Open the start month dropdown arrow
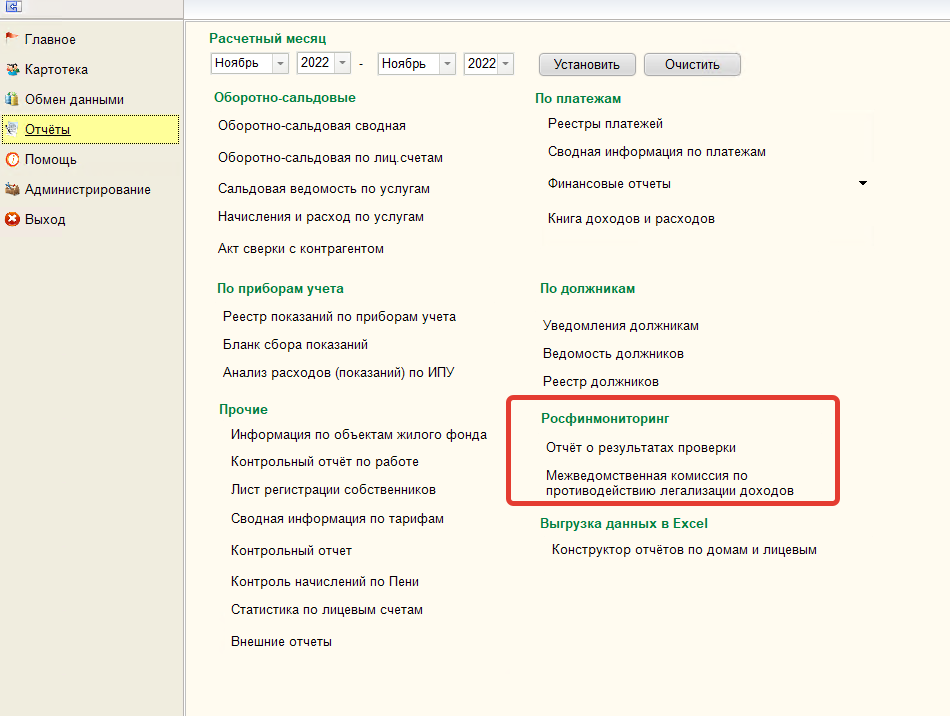The image size is (950, 716). click(x=280, y=63)
